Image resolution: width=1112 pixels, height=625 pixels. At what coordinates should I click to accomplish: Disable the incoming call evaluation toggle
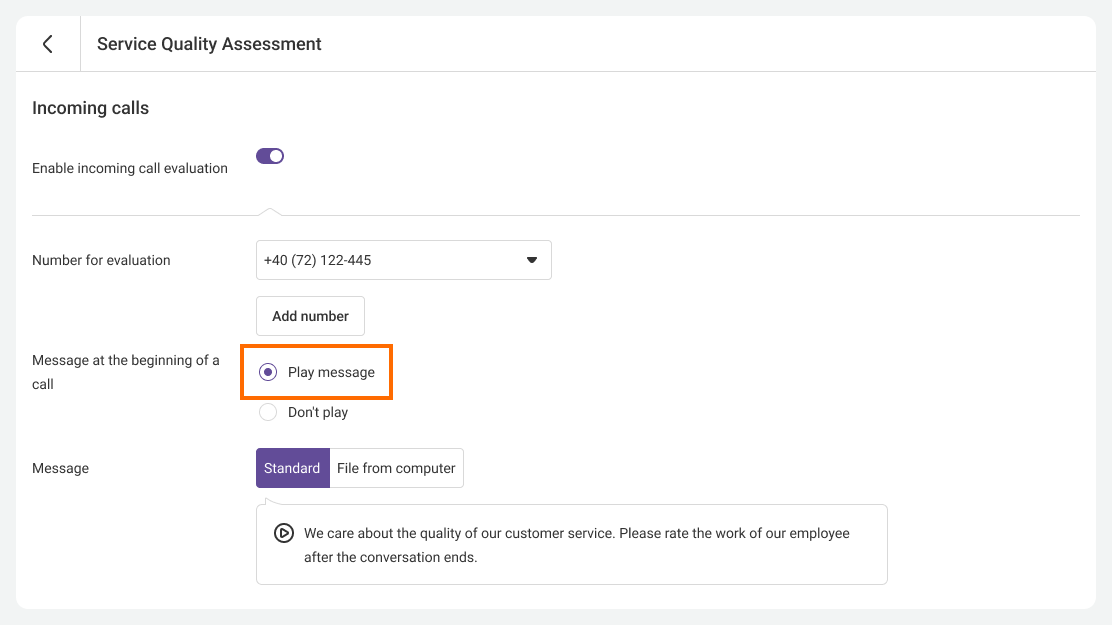(270, 156)
